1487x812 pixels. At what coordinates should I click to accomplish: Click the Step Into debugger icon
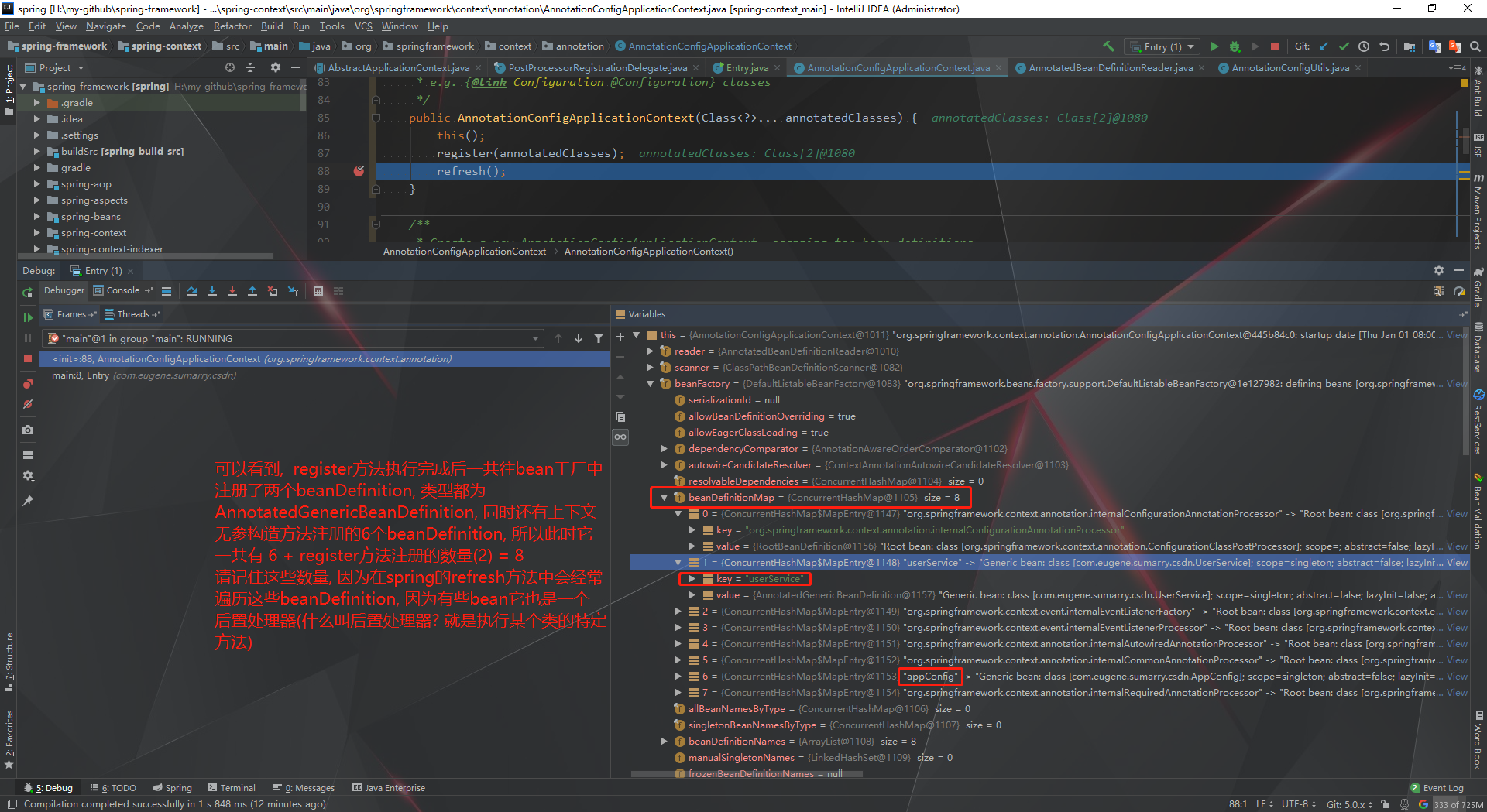coord(212,291)
